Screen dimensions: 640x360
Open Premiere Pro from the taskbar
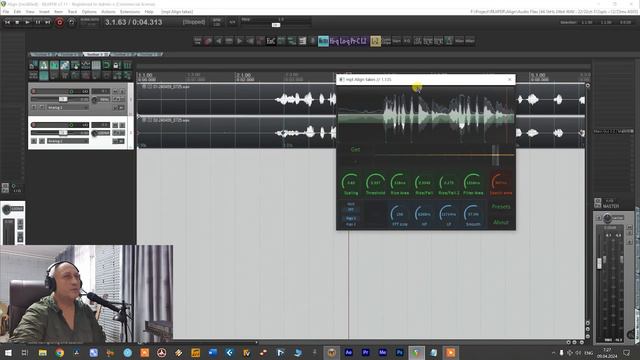coord(365,353)
